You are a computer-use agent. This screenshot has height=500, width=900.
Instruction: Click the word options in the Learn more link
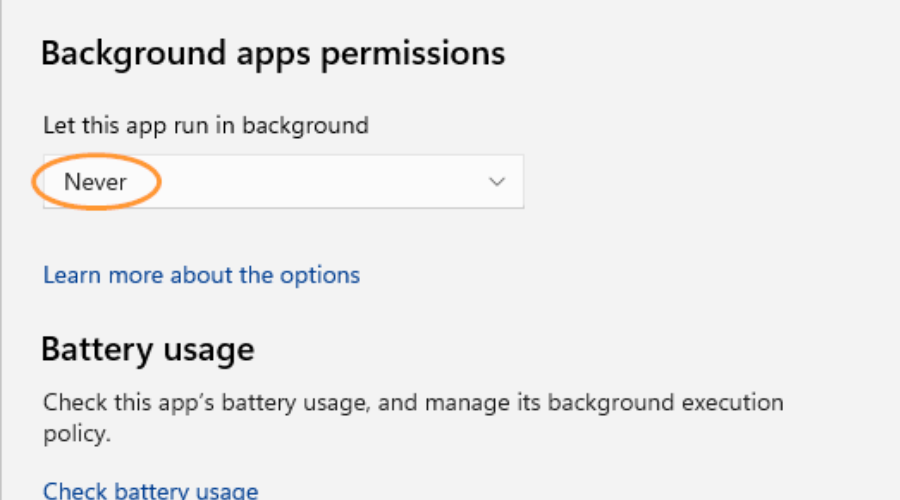coord(322,274)
